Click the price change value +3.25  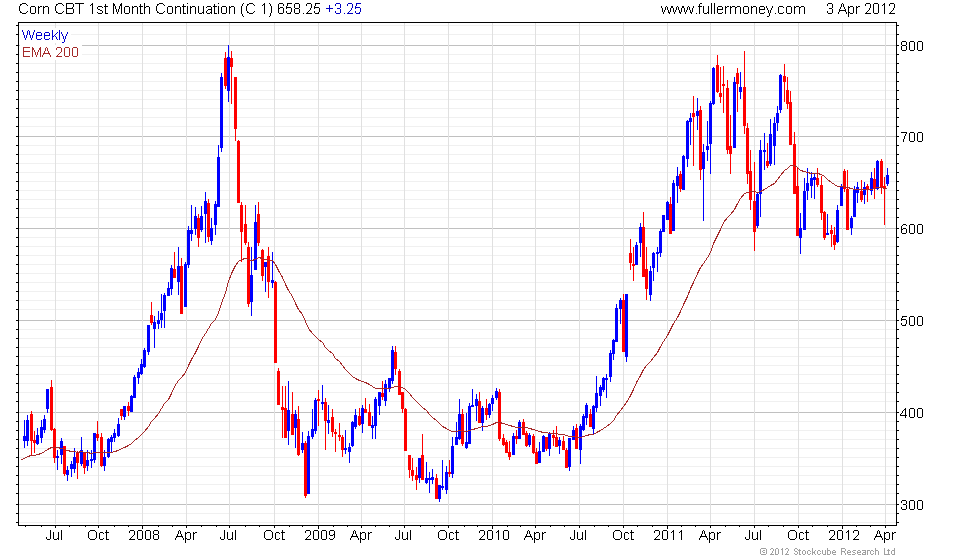343,9
